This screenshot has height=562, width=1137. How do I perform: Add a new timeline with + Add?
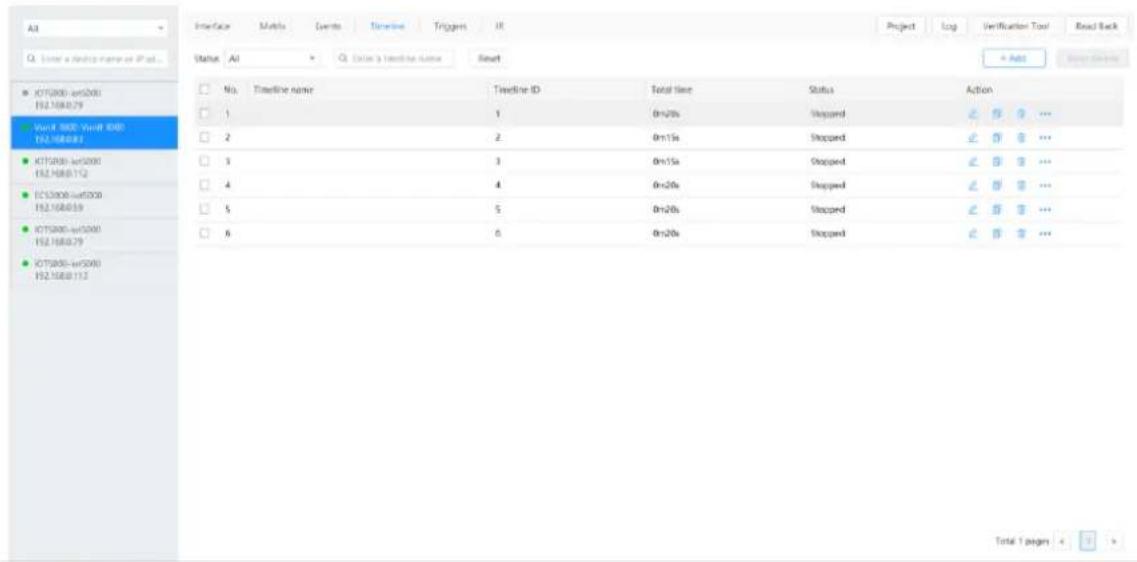coord(1014,58)
